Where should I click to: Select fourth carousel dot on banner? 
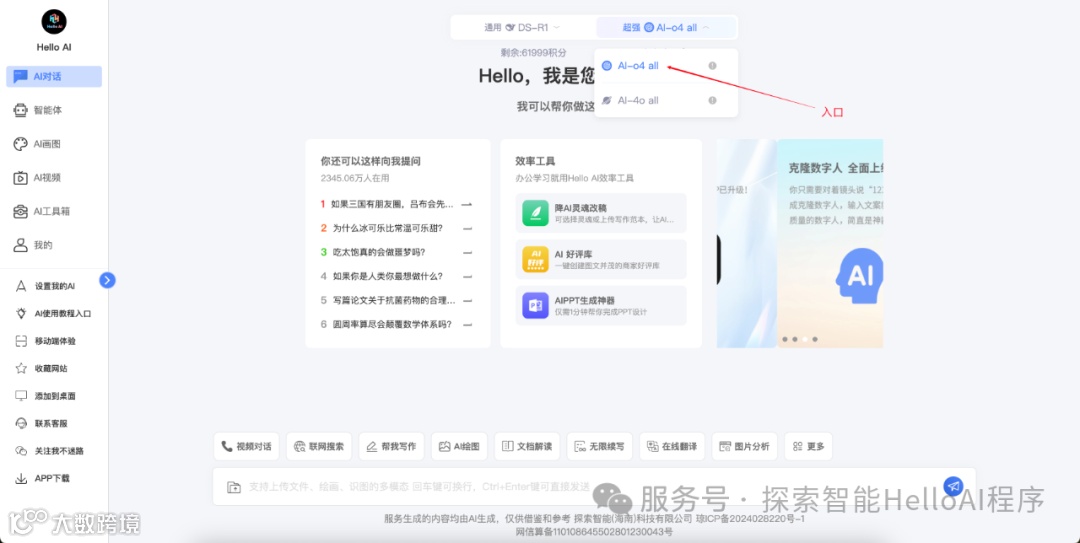coord(815,339)
